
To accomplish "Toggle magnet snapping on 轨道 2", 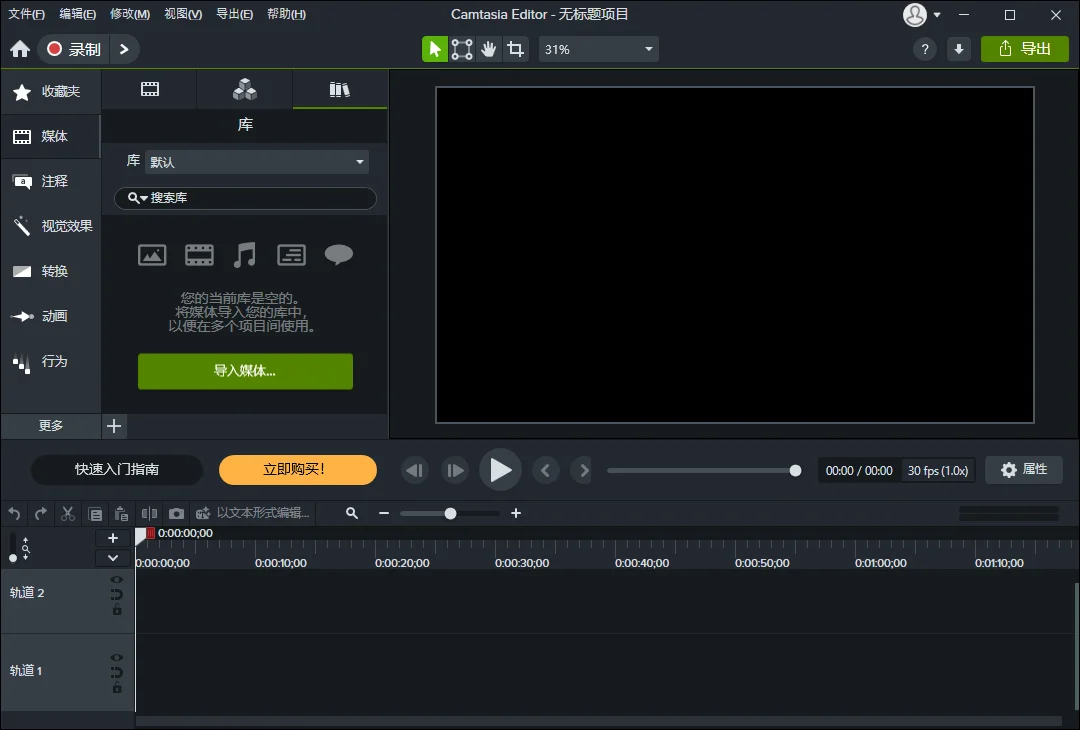I will (117, 594).
